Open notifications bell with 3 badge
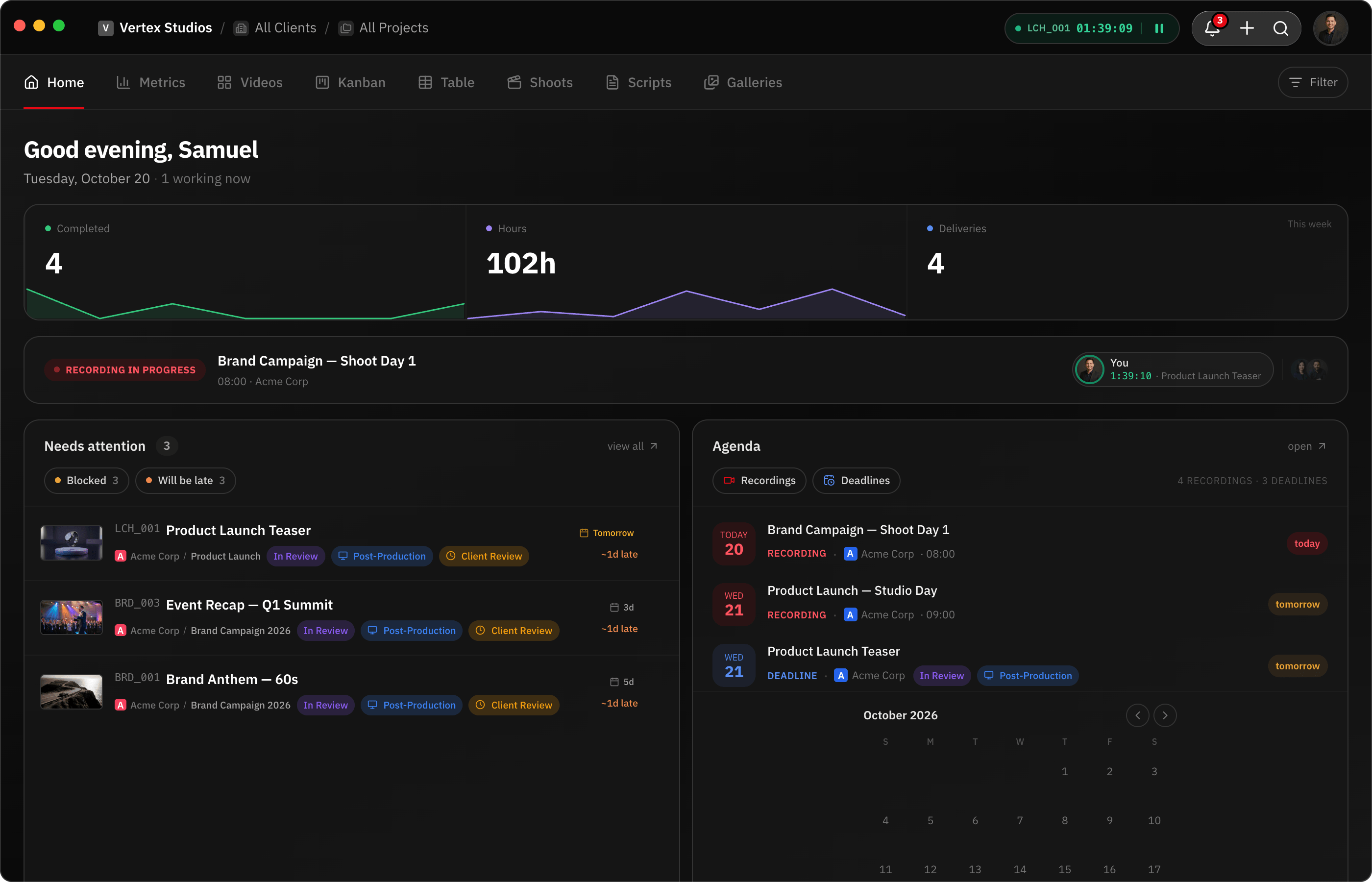The image size is (1372, 882). (1212, 28)
